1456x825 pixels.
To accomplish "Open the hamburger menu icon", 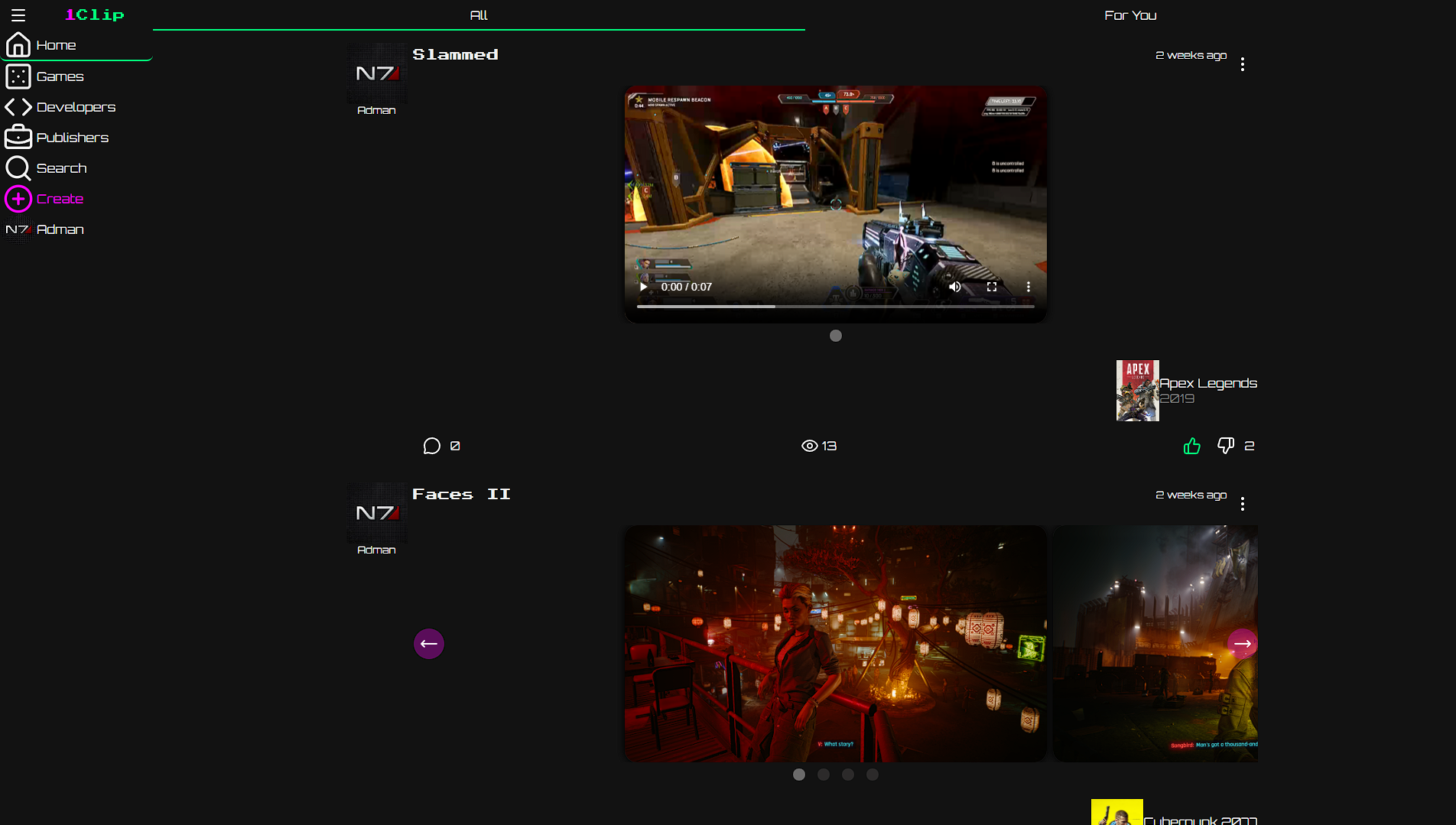I will coord(18,15).
